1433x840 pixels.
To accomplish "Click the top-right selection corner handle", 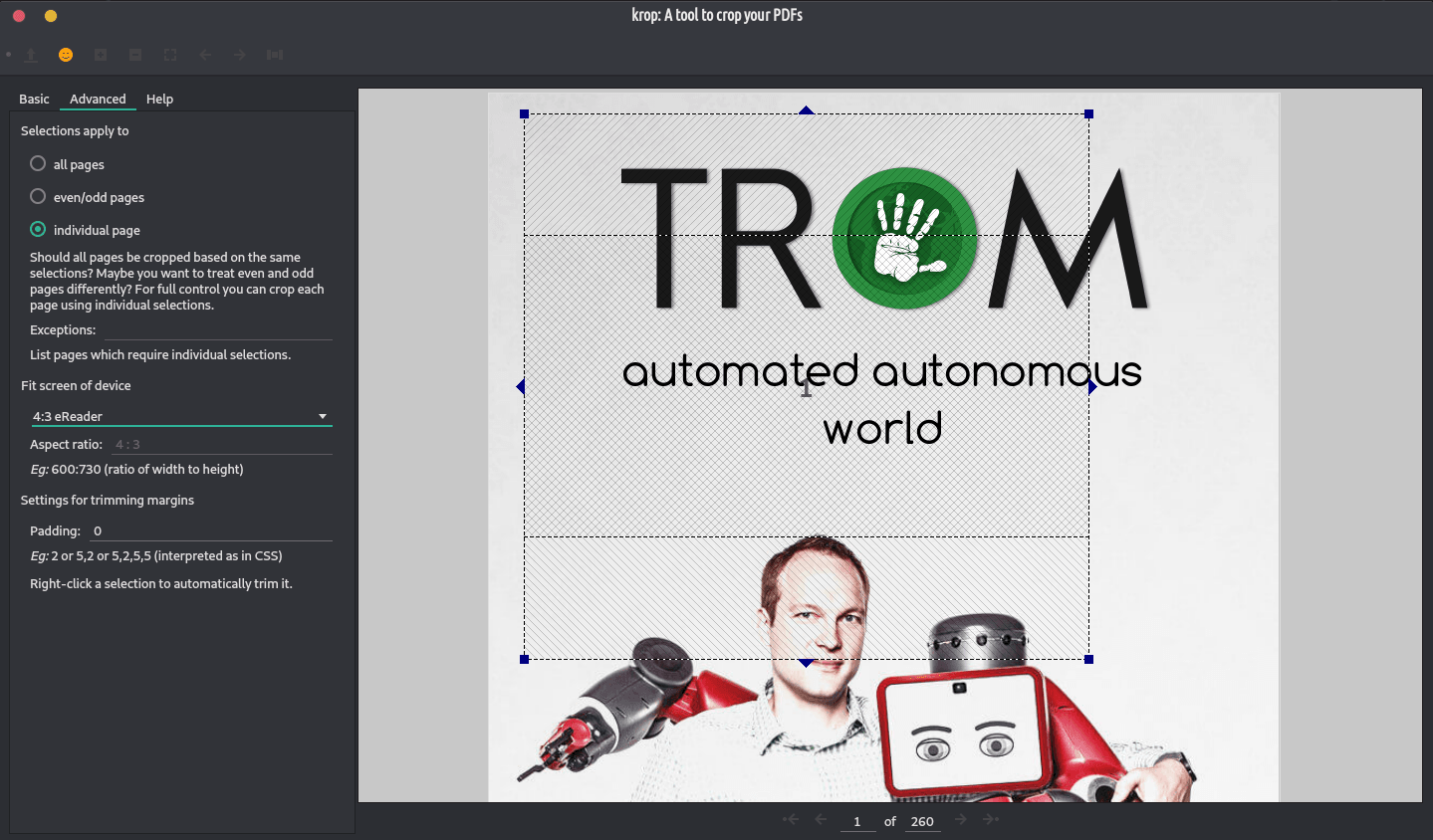I will coord(1088,114).
